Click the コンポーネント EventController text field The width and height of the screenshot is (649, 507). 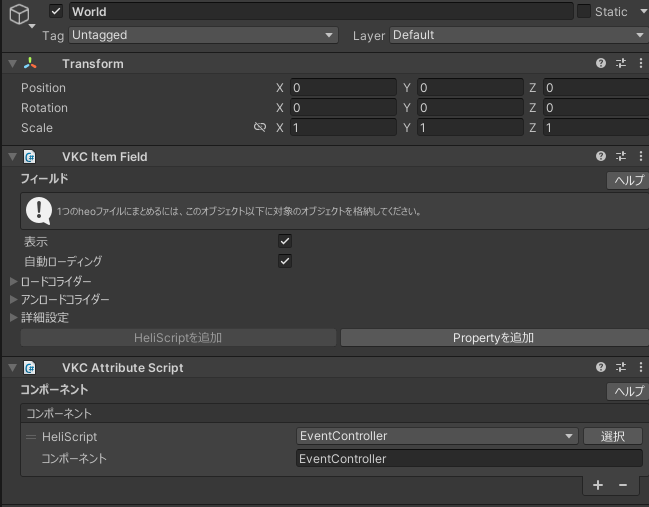(469, 459)
